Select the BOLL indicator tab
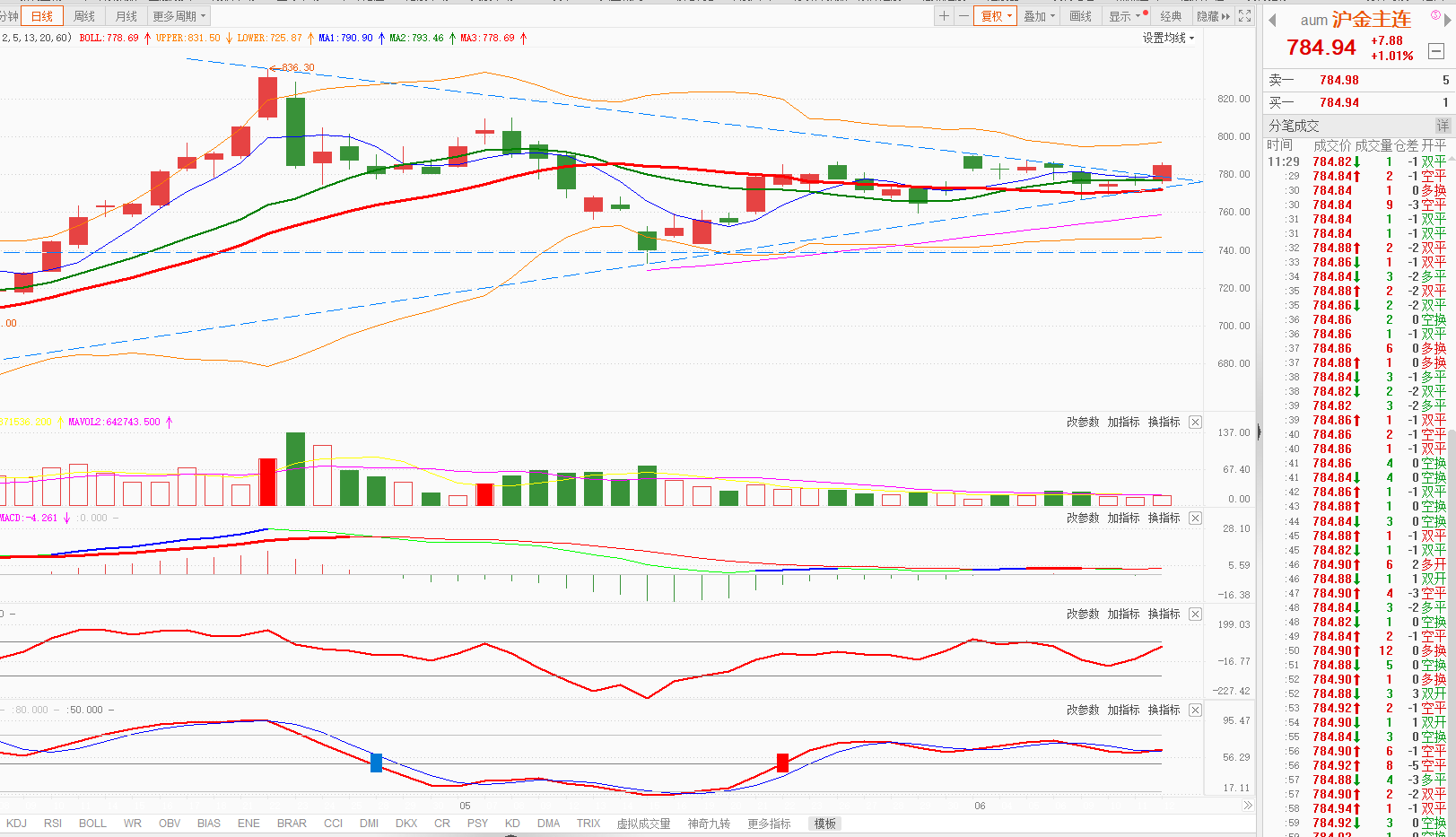The height and width of the screenshot is (837, 1456). [92, 824]
